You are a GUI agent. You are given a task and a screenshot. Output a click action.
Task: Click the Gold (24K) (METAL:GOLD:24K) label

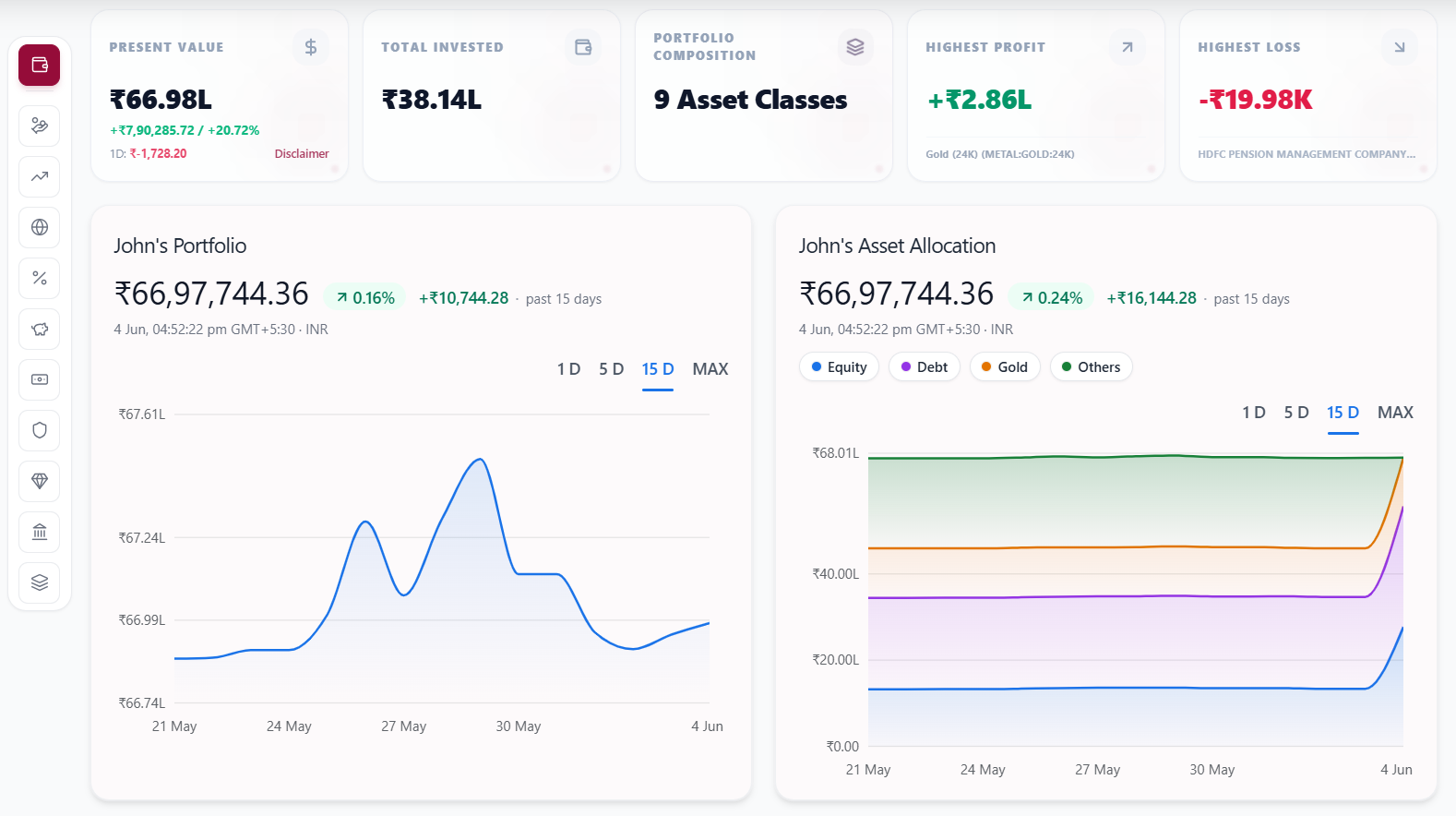[1000, 154]
